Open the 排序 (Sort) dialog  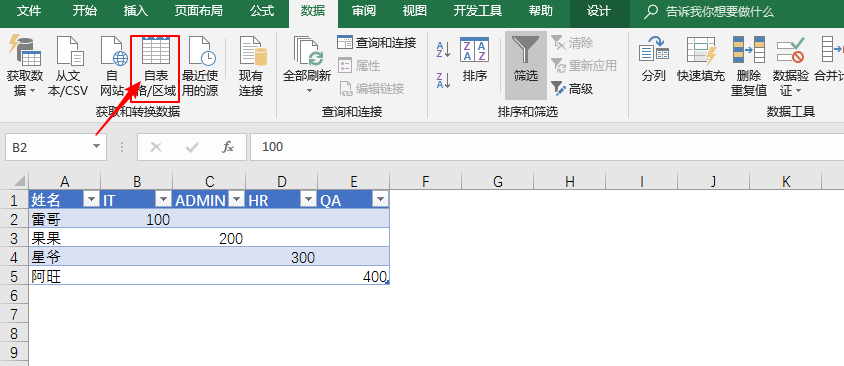pyautogui.click(x=475, y=60)
